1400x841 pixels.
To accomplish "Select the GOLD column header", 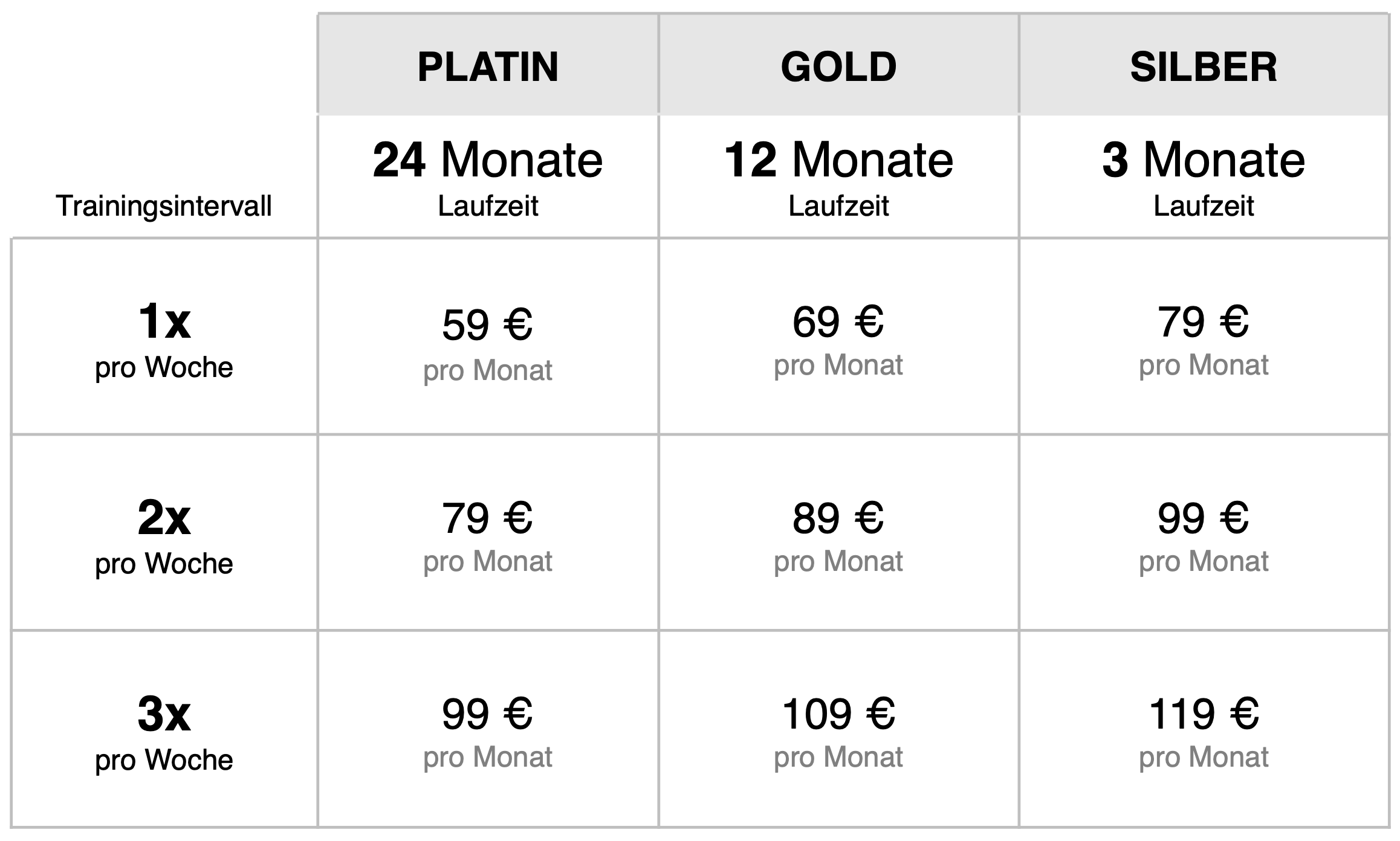I will (x=838, y=66).
